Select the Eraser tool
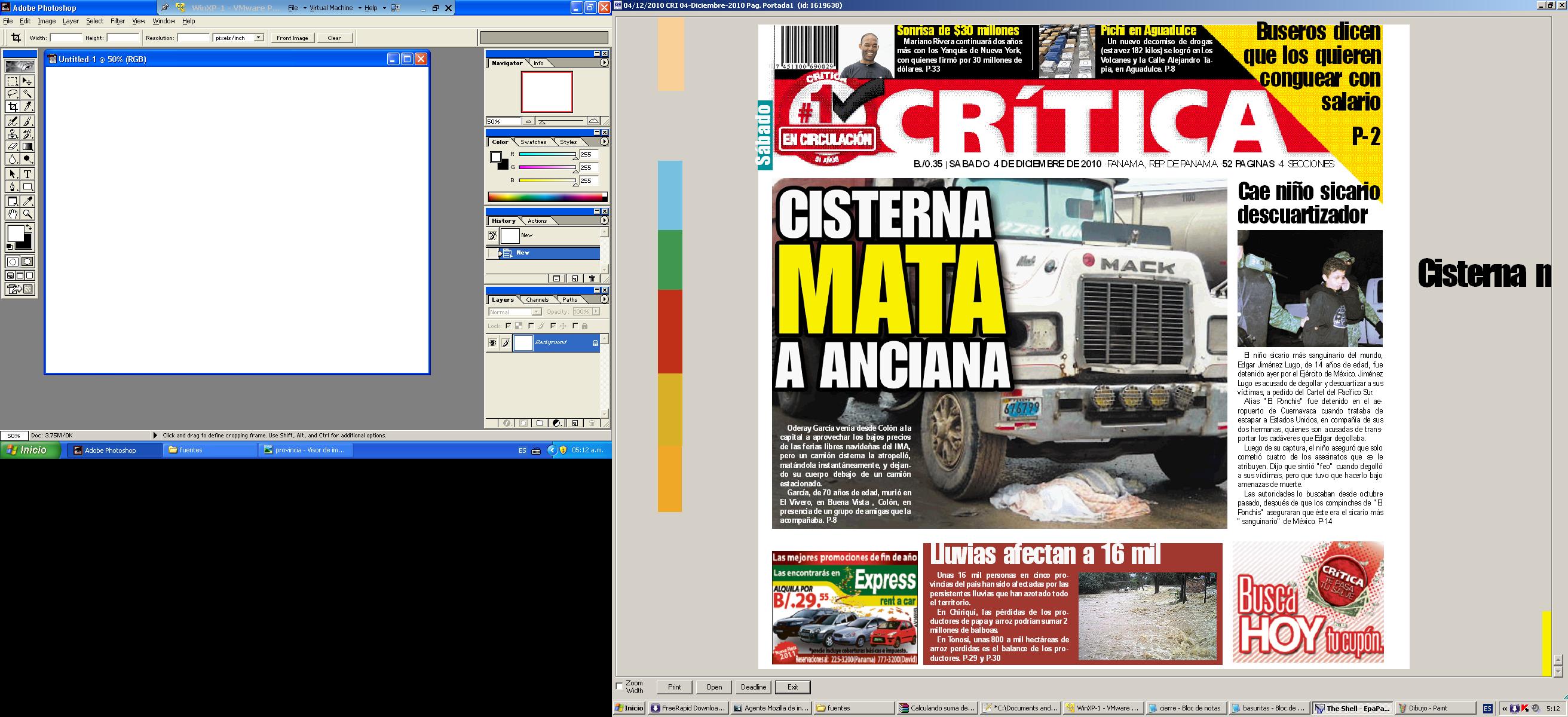The height and width of the screenshot is (717, 1568). [12, 147]
